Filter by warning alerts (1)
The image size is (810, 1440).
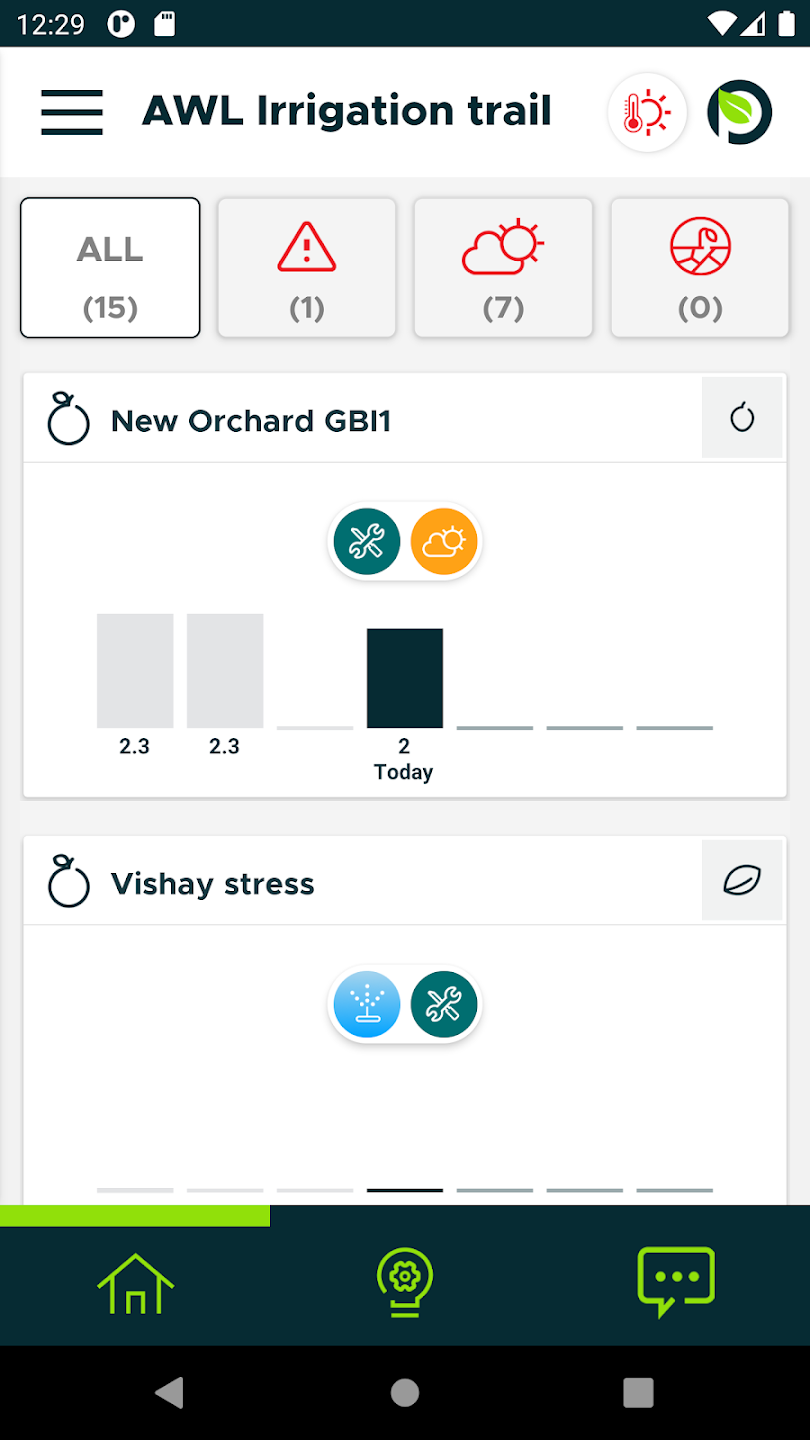307,268
